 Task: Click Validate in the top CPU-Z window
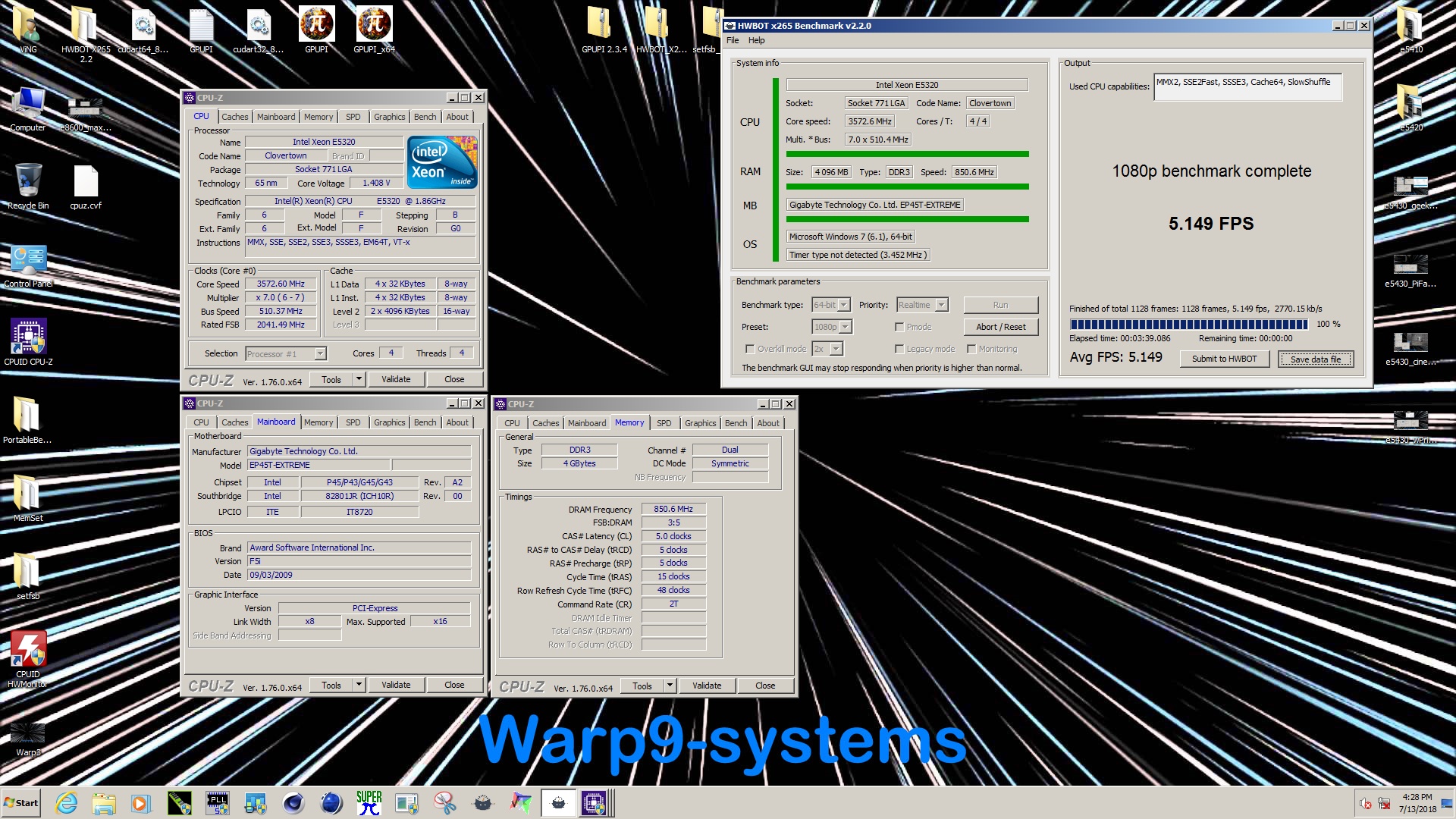pyautogui.click(x=396, y=379)
